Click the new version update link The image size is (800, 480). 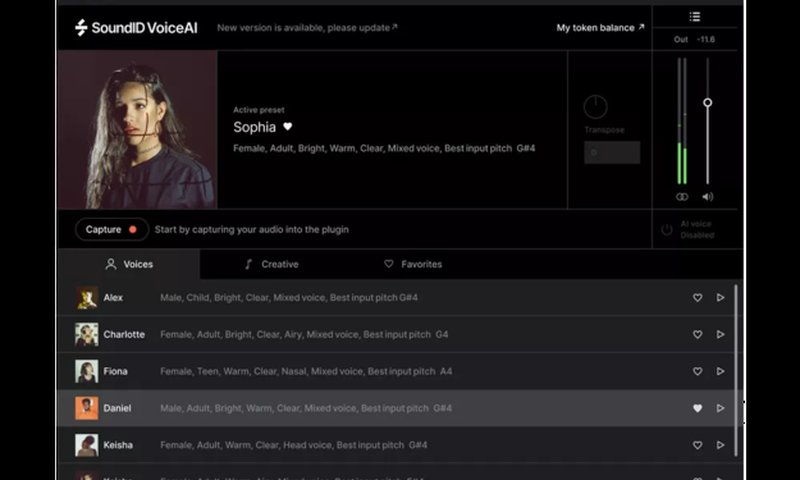[x=307, y=28]
